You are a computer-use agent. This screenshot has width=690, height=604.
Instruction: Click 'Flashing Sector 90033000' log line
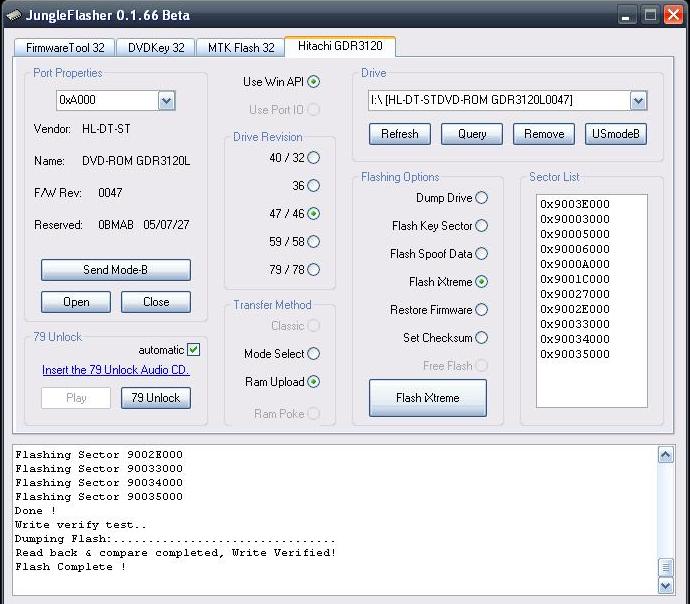tap(99, 469)
